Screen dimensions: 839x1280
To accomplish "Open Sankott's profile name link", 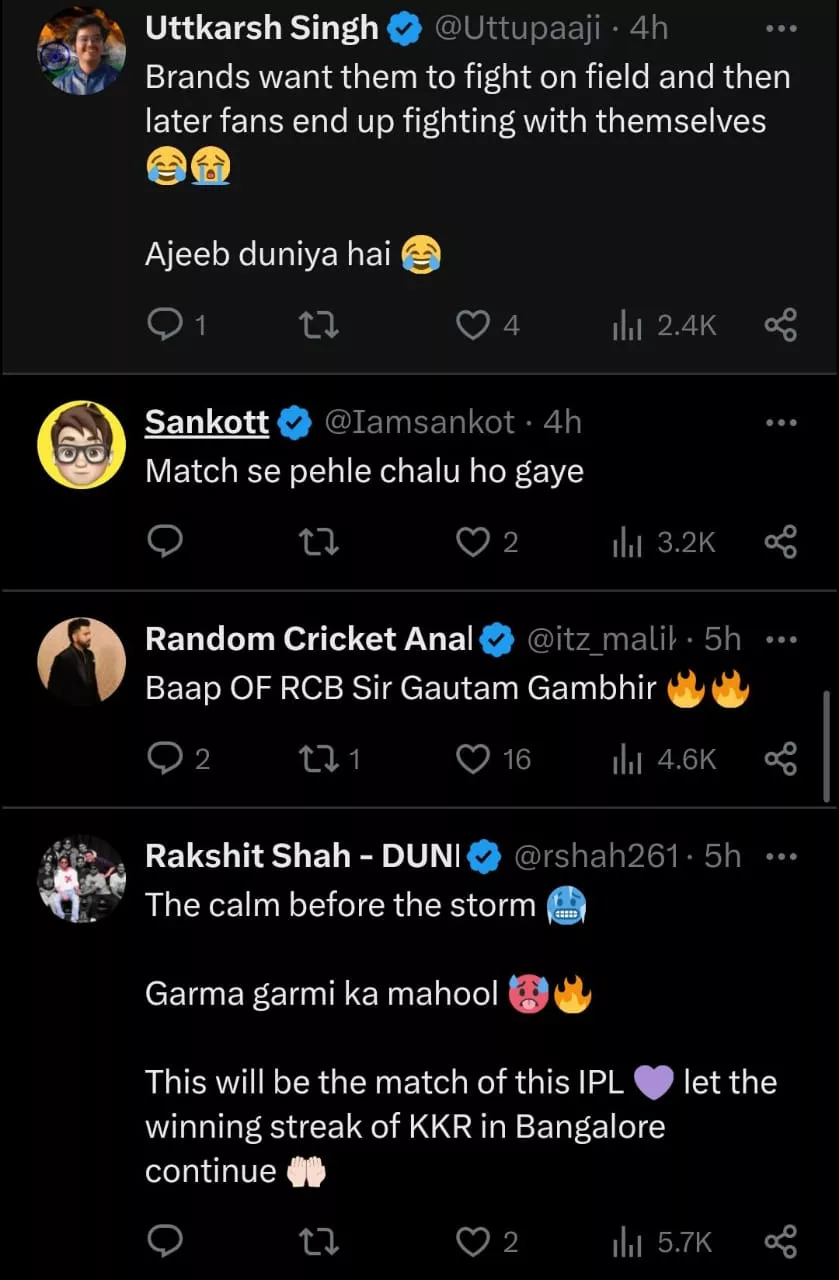I will [207, 422].
